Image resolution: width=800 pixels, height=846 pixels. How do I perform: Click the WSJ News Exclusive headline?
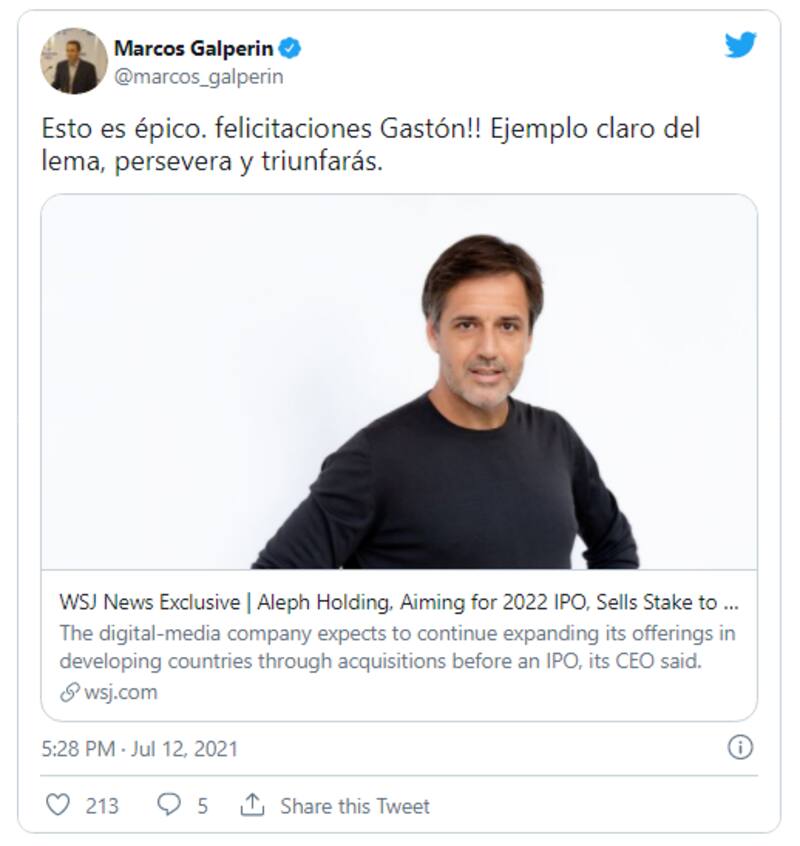pyautogui.click(x=399, y=603)
